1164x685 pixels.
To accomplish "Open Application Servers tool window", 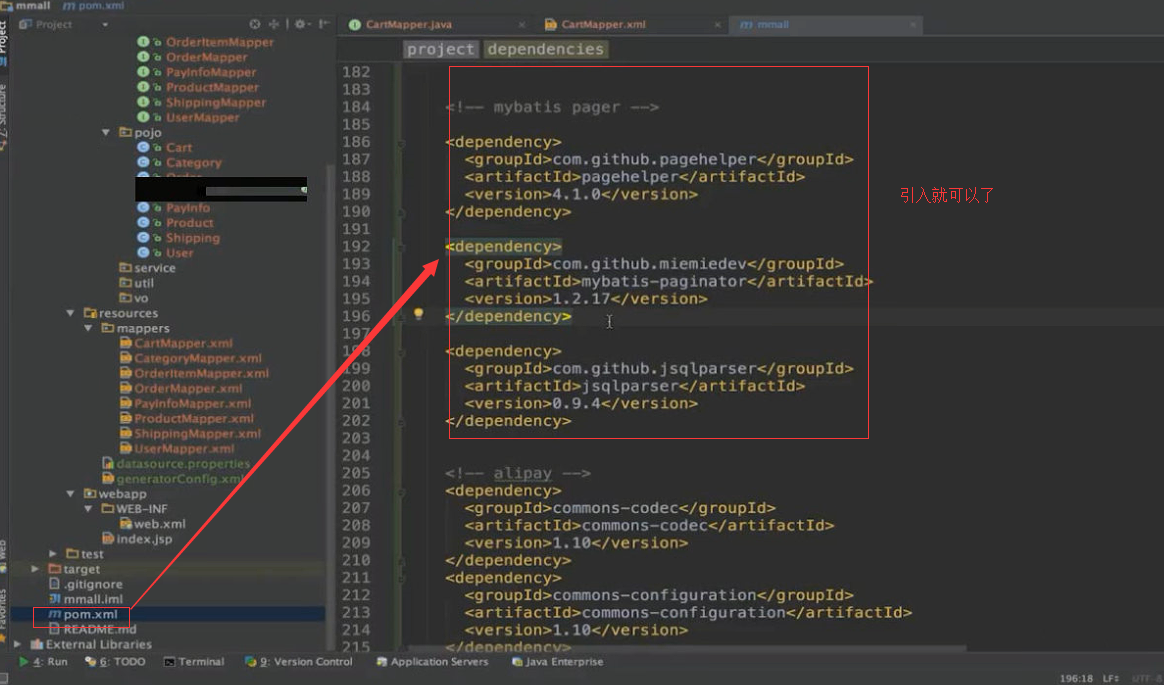I will tap(432, 661).
